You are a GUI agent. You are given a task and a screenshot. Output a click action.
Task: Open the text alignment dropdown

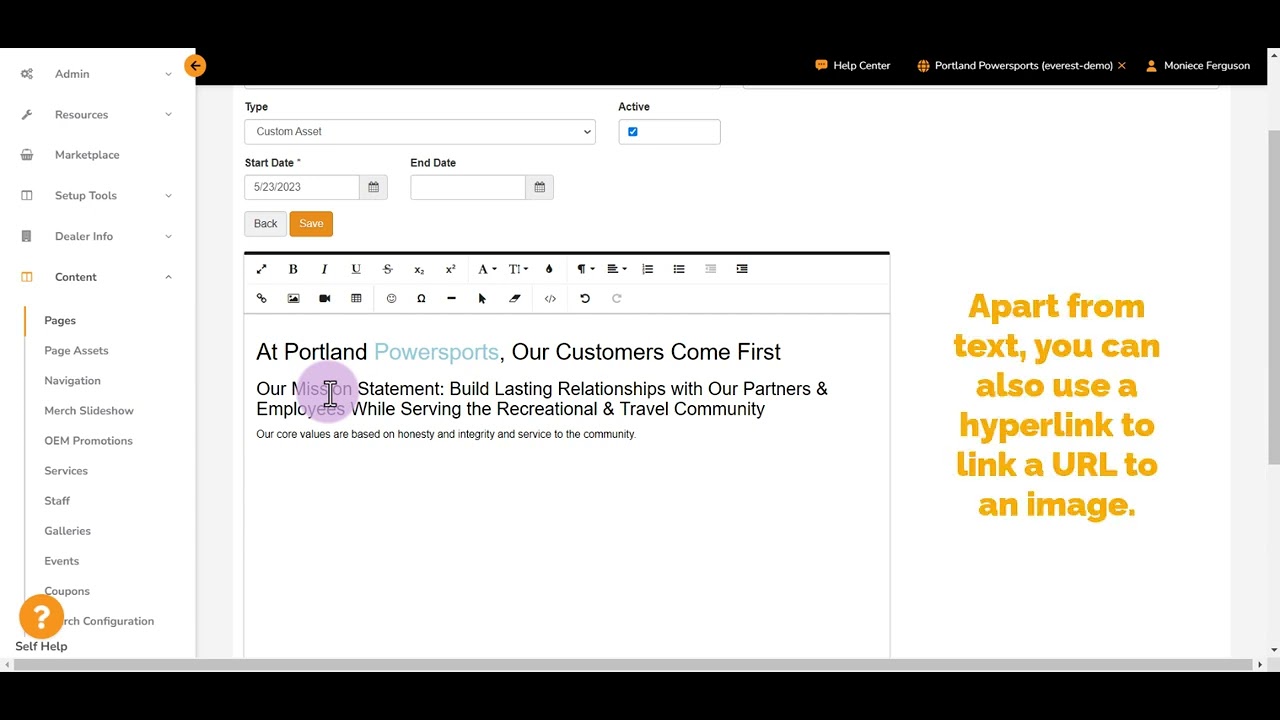point(616,269)
